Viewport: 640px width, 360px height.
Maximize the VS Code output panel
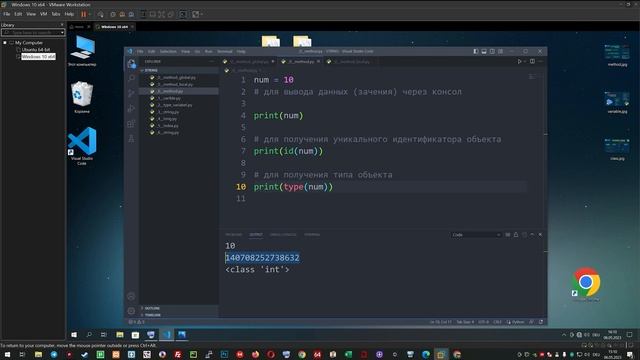click(x=532, y=235)
